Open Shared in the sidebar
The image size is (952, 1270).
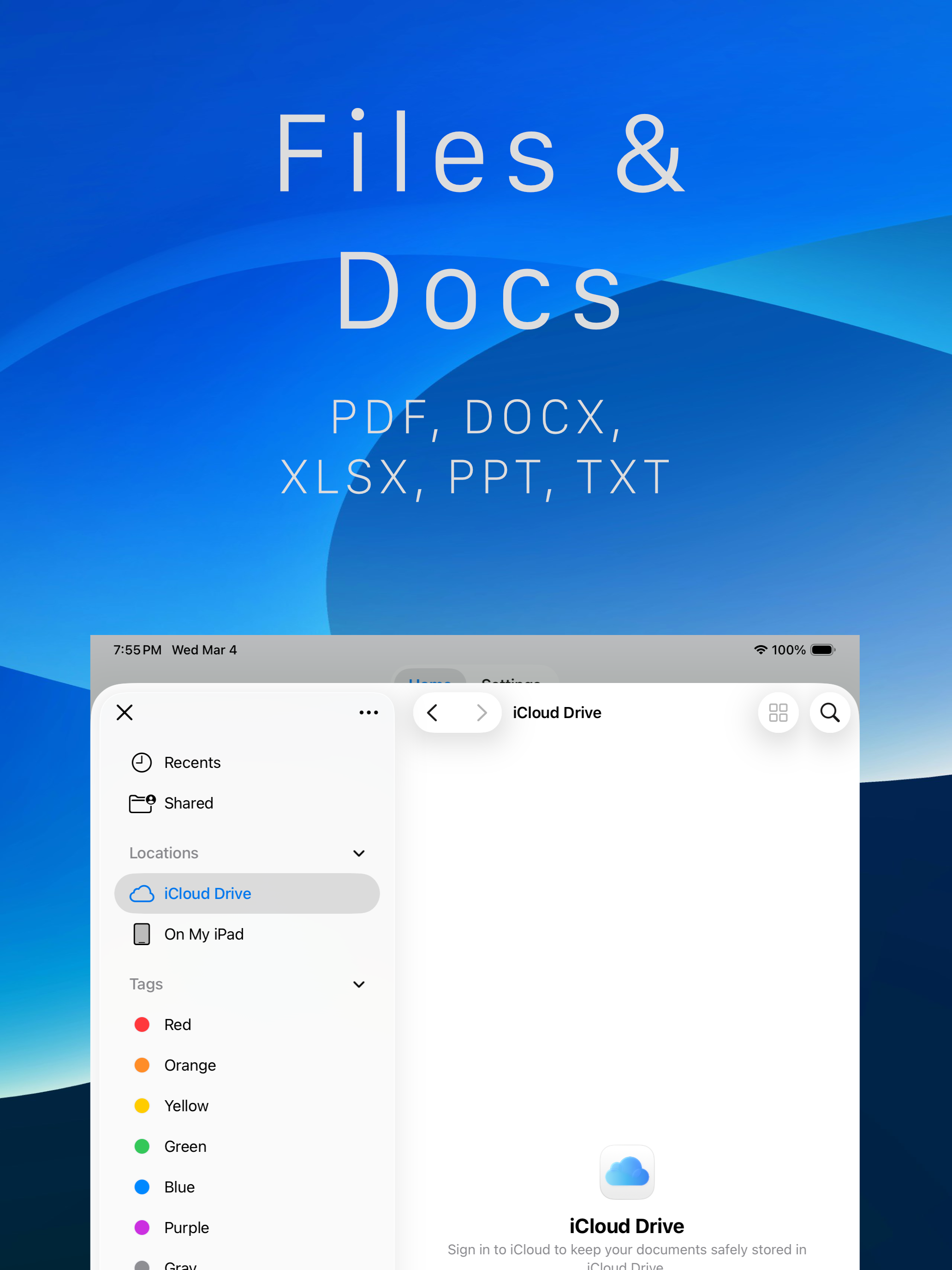[247, 803]
